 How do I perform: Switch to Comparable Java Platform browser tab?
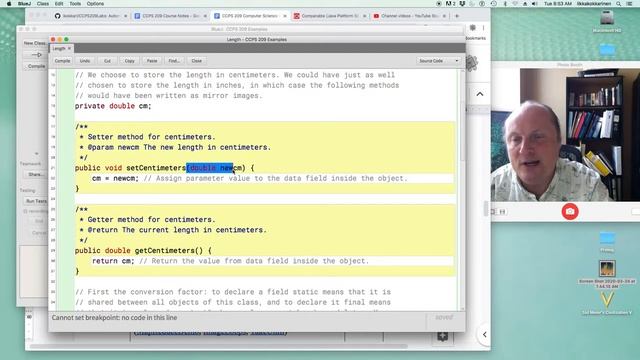329,16
